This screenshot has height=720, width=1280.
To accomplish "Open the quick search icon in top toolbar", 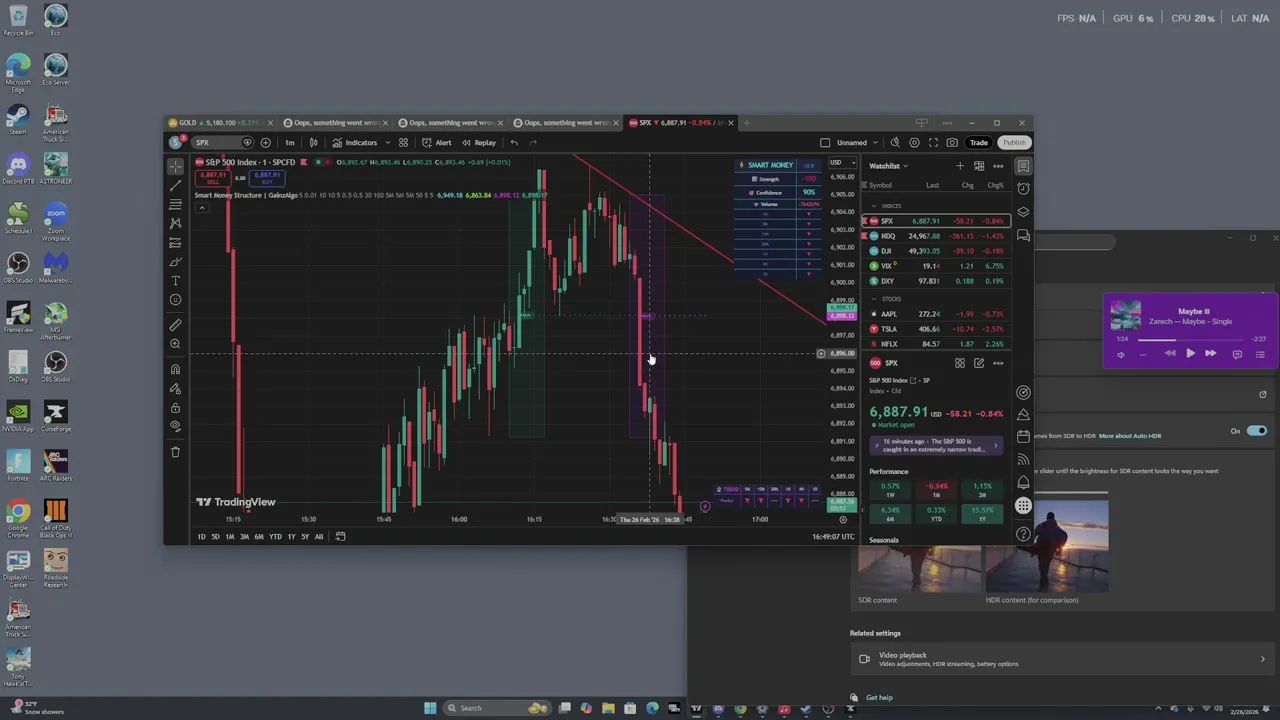I will tap(895, 142).
